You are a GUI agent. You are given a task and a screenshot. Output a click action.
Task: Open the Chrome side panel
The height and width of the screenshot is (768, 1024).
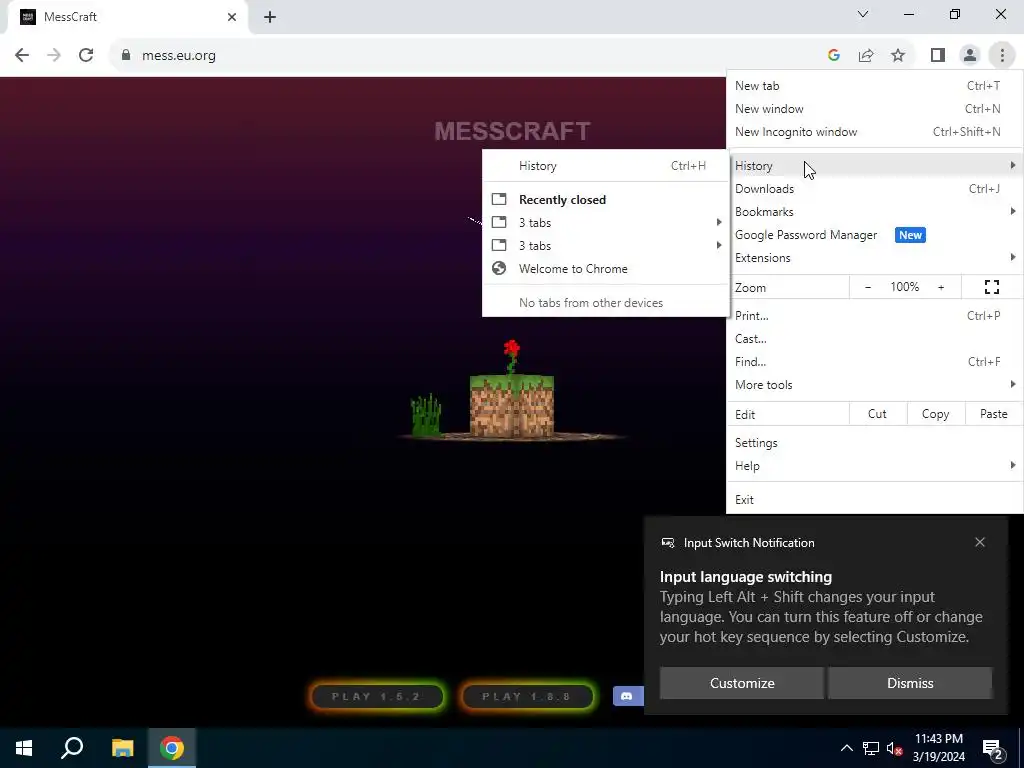938,56
